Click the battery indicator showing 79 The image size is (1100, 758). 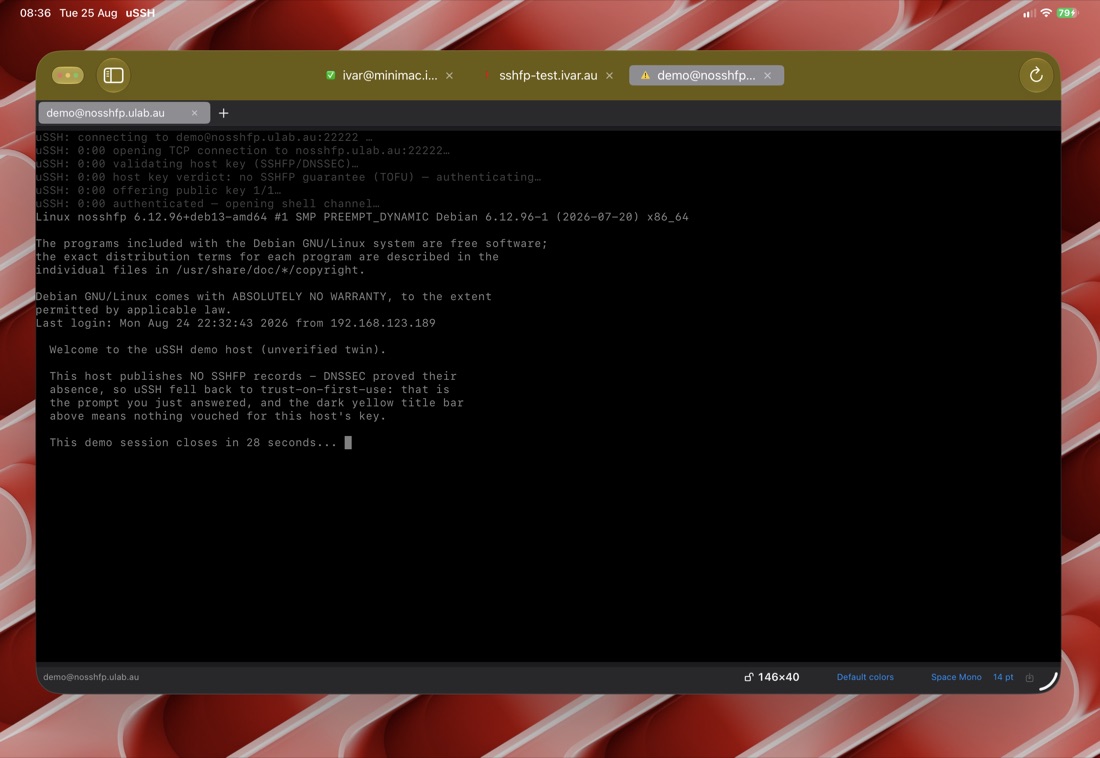(1067, 13)
